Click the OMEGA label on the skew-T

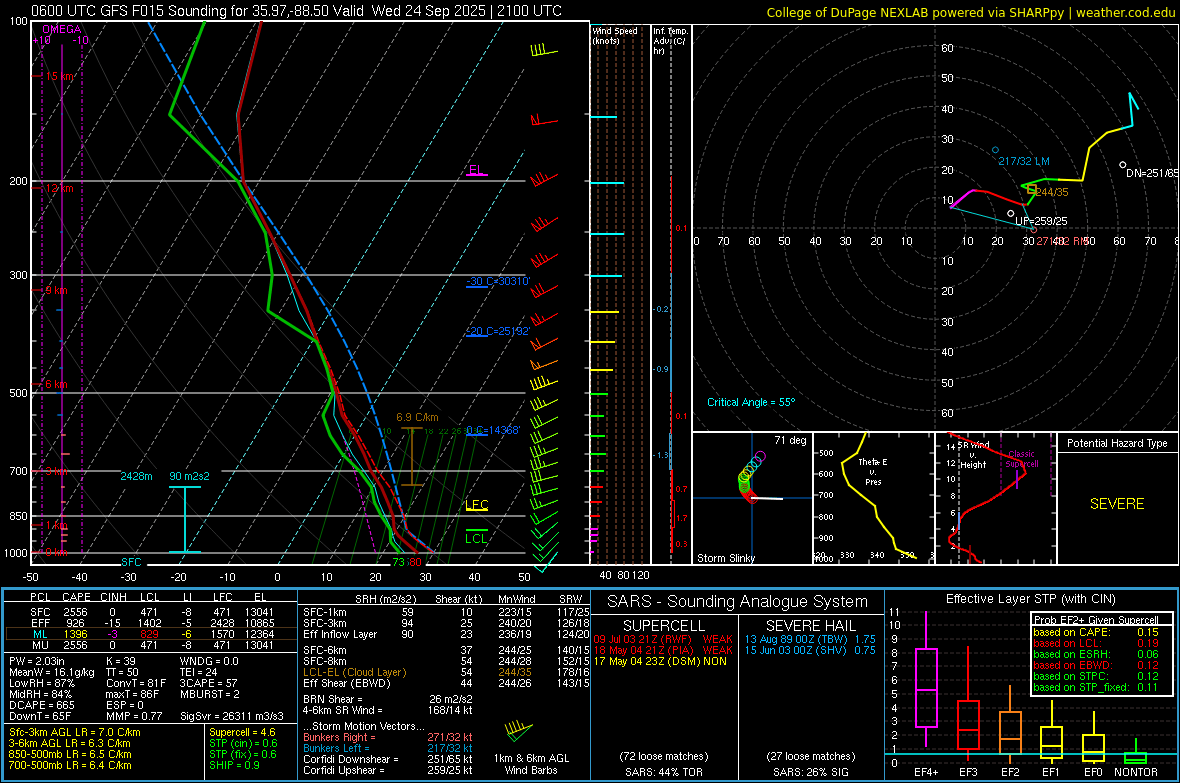(61, 29)
